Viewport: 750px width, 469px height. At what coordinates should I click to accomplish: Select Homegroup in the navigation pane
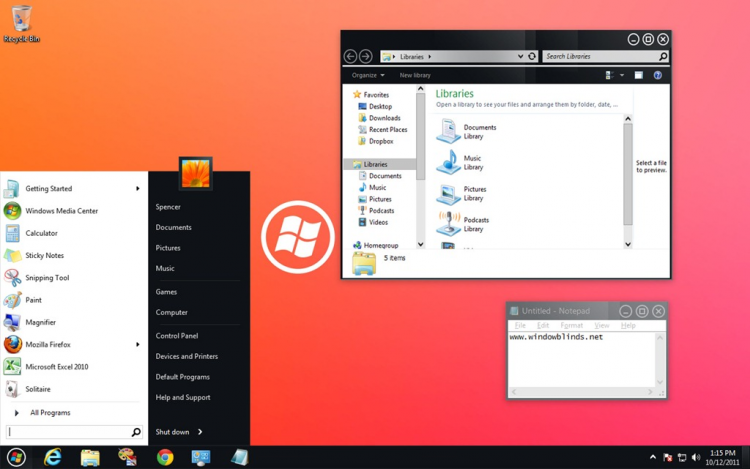click(x=375, y=245)
